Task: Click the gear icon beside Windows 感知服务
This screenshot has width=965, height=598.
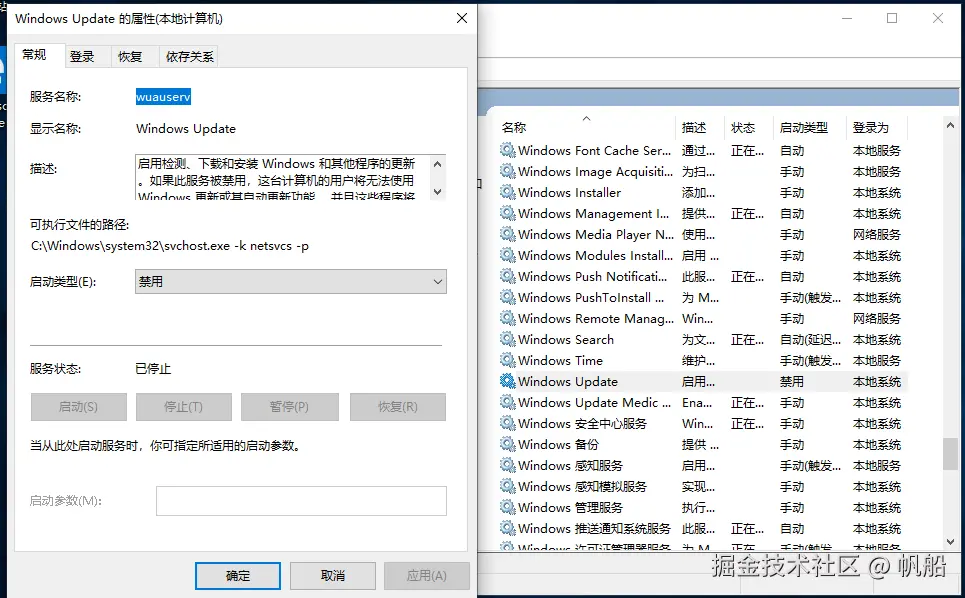Action: click(x=507, y=465)
